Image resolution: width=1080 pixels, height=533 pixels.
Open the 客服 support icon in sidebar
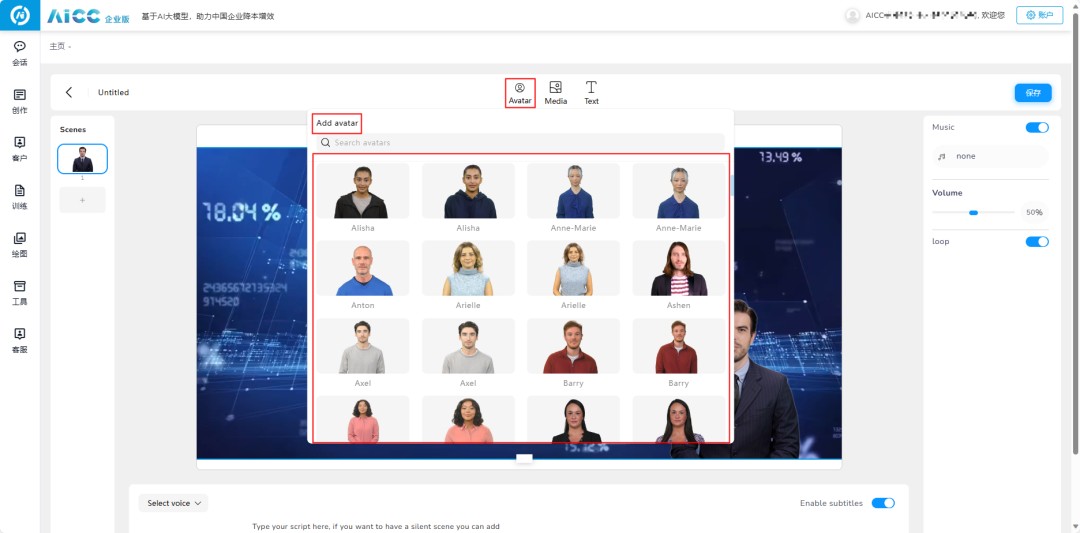pos(20,335)
